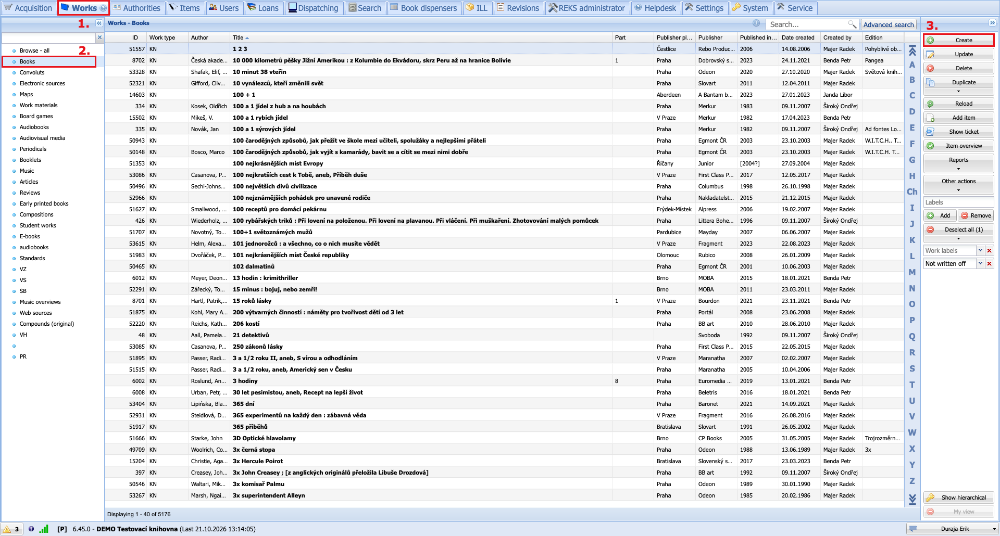Add a label with the Add button
Image resolution: width=1000 pixels, height=536 pixels.
click(940, 216)
